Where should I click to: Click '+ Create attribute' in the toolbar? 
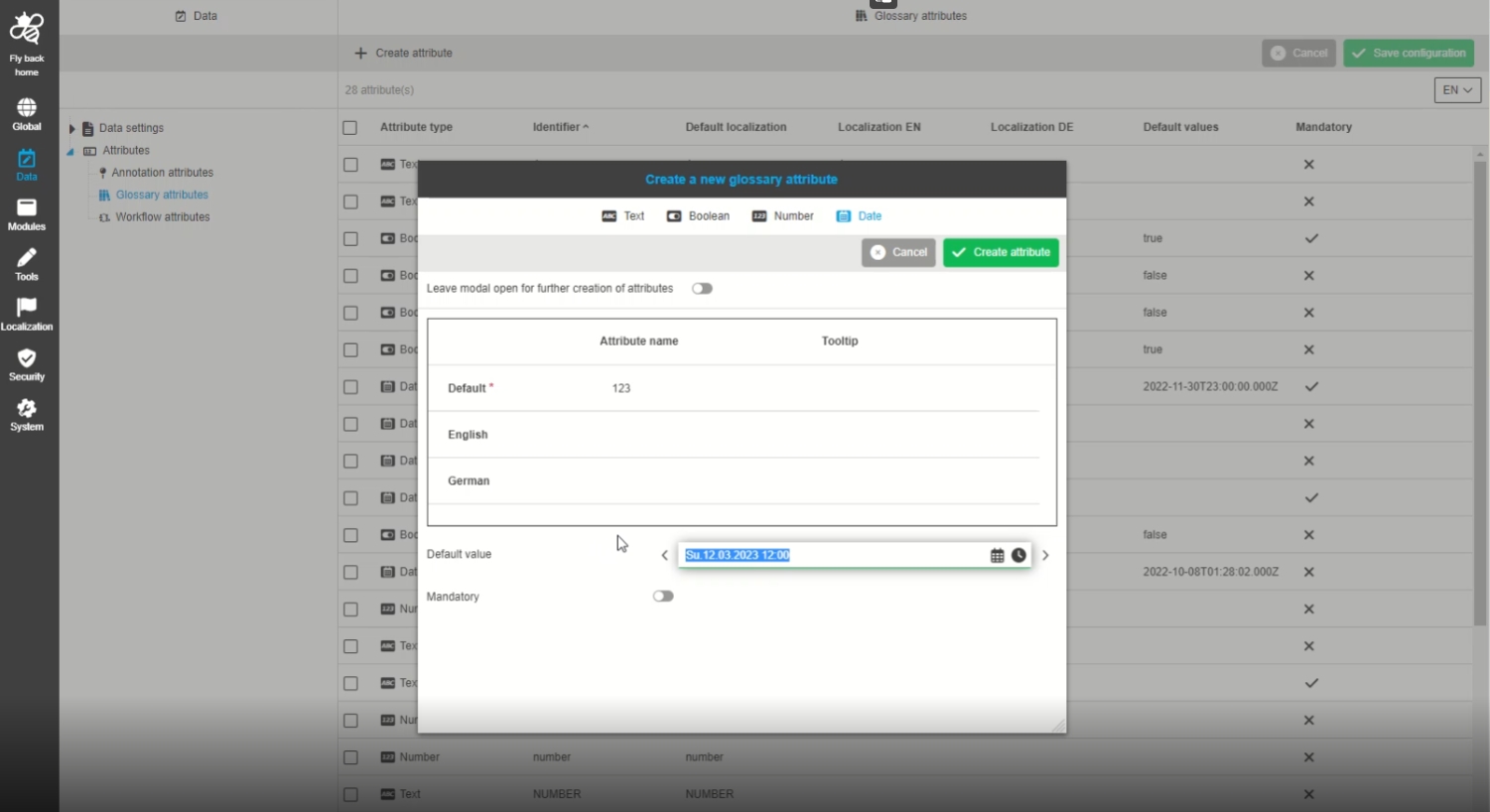point(404,54)
